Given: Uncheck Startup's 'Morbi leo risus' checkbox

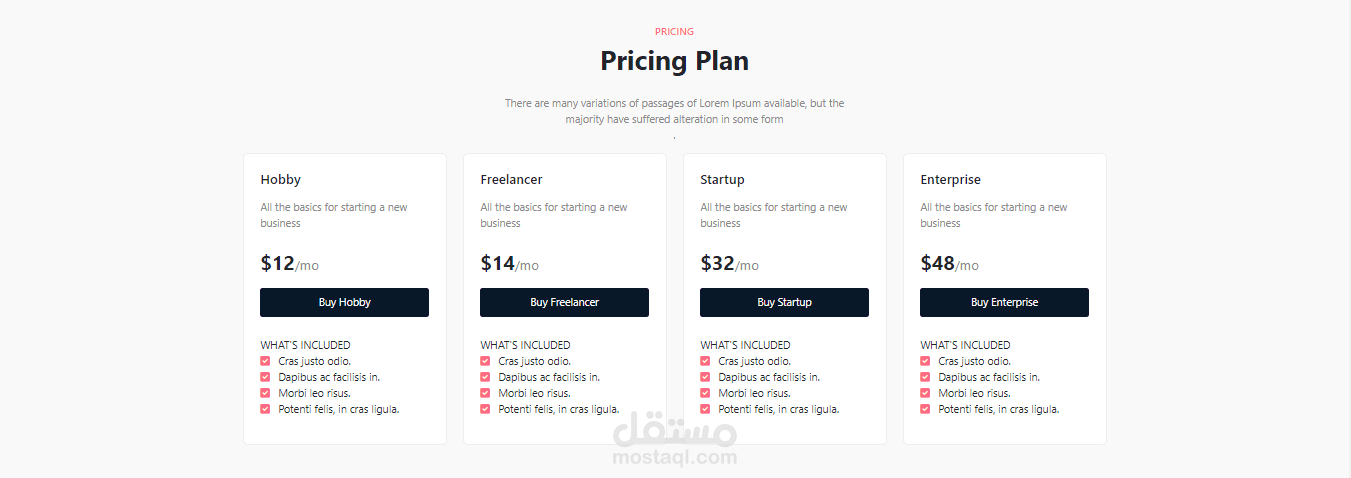Looking at the screenshot, I should pos(705,393).
